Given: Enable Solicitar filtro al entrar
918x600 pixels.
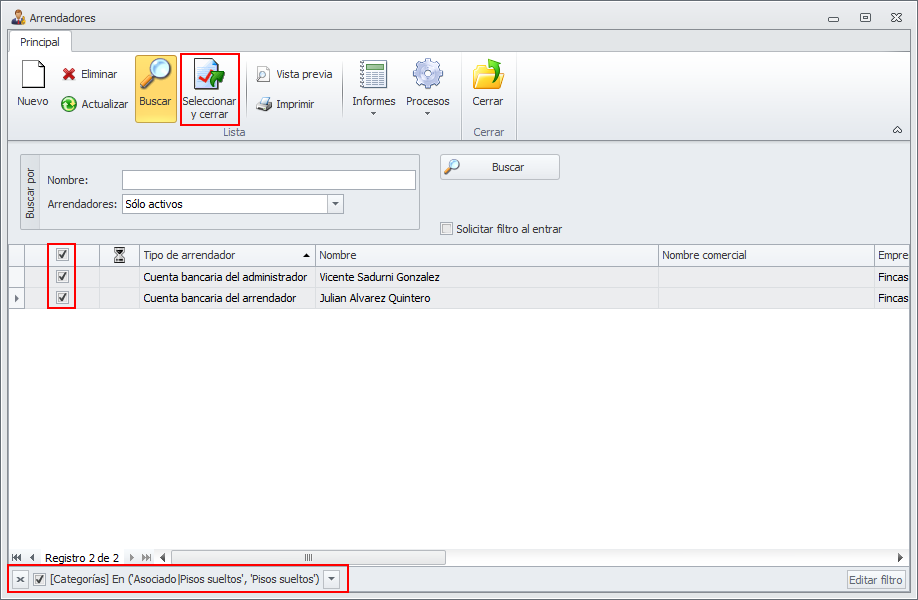Looking at the screenshot, I should pos(447,229).
